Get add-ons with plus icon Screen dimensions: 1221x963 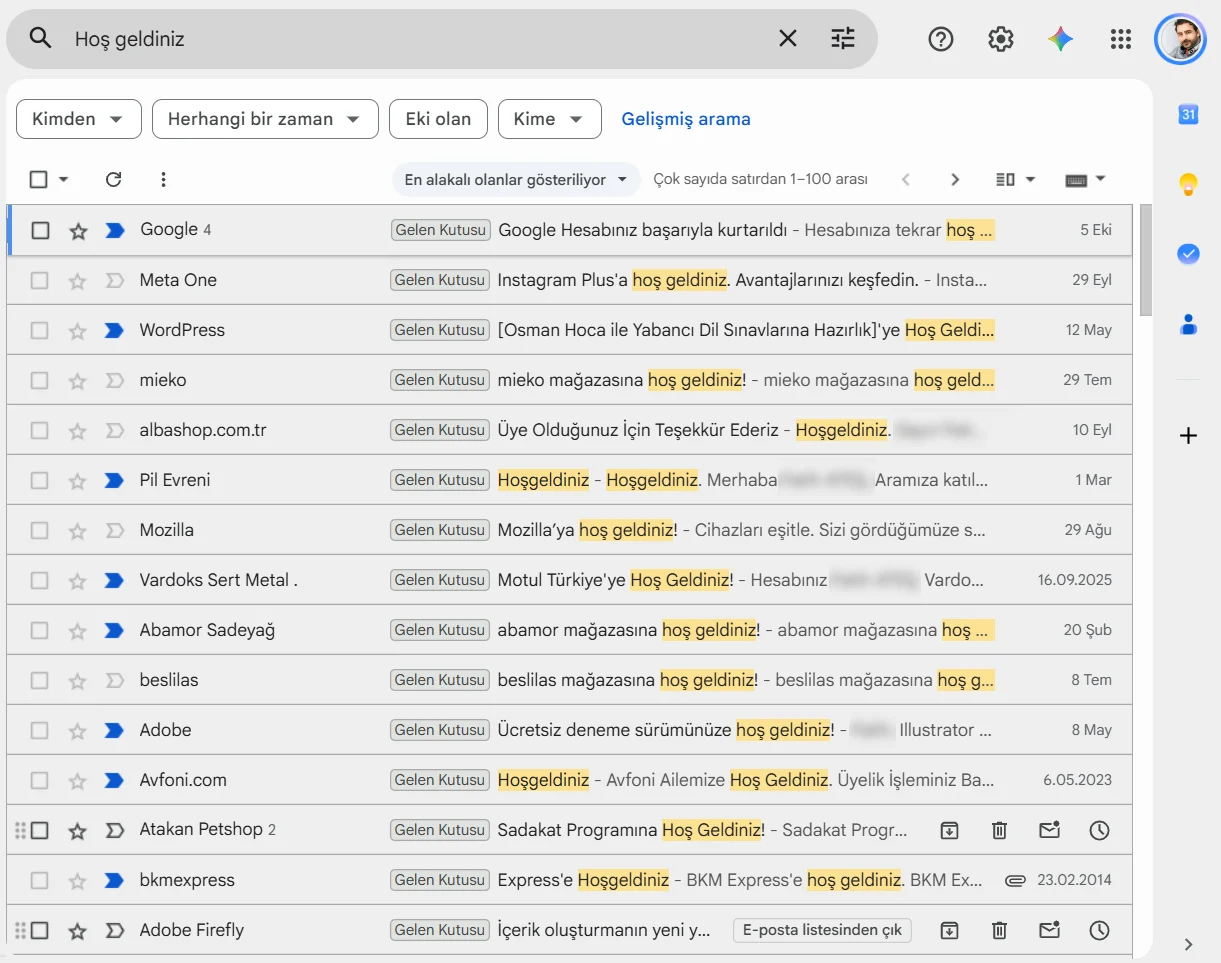pyautogui.click(x=1188, y=436)
